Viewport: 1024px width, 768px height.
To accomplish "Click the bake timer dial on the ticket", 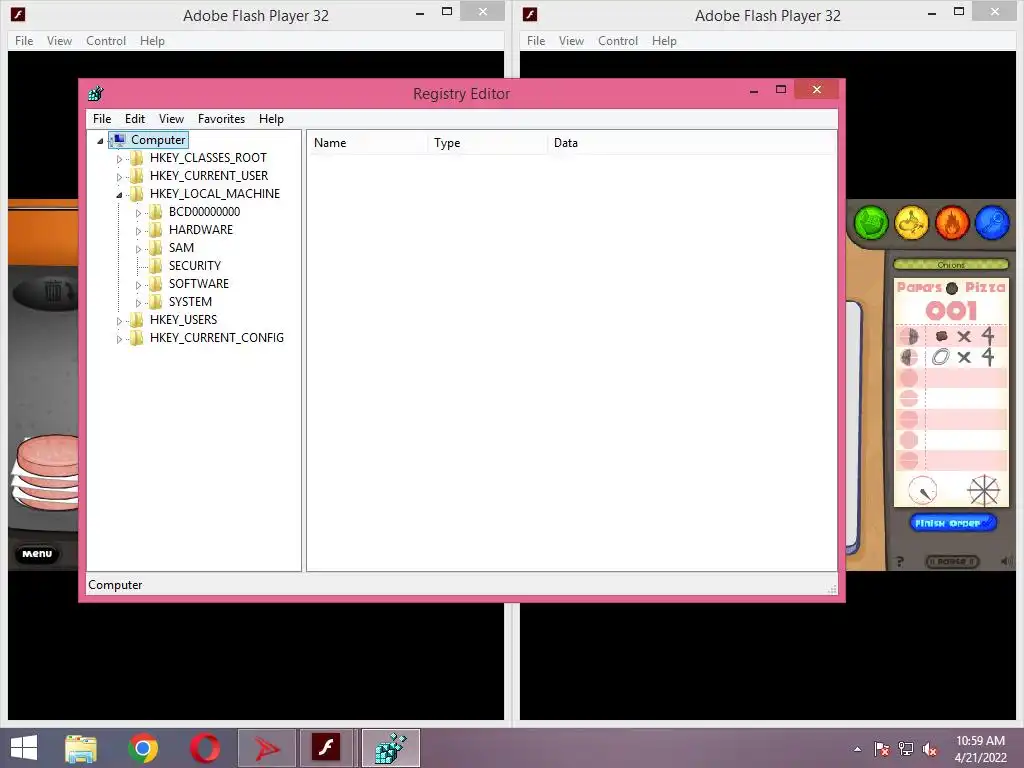I will click(x=922, y=490).
